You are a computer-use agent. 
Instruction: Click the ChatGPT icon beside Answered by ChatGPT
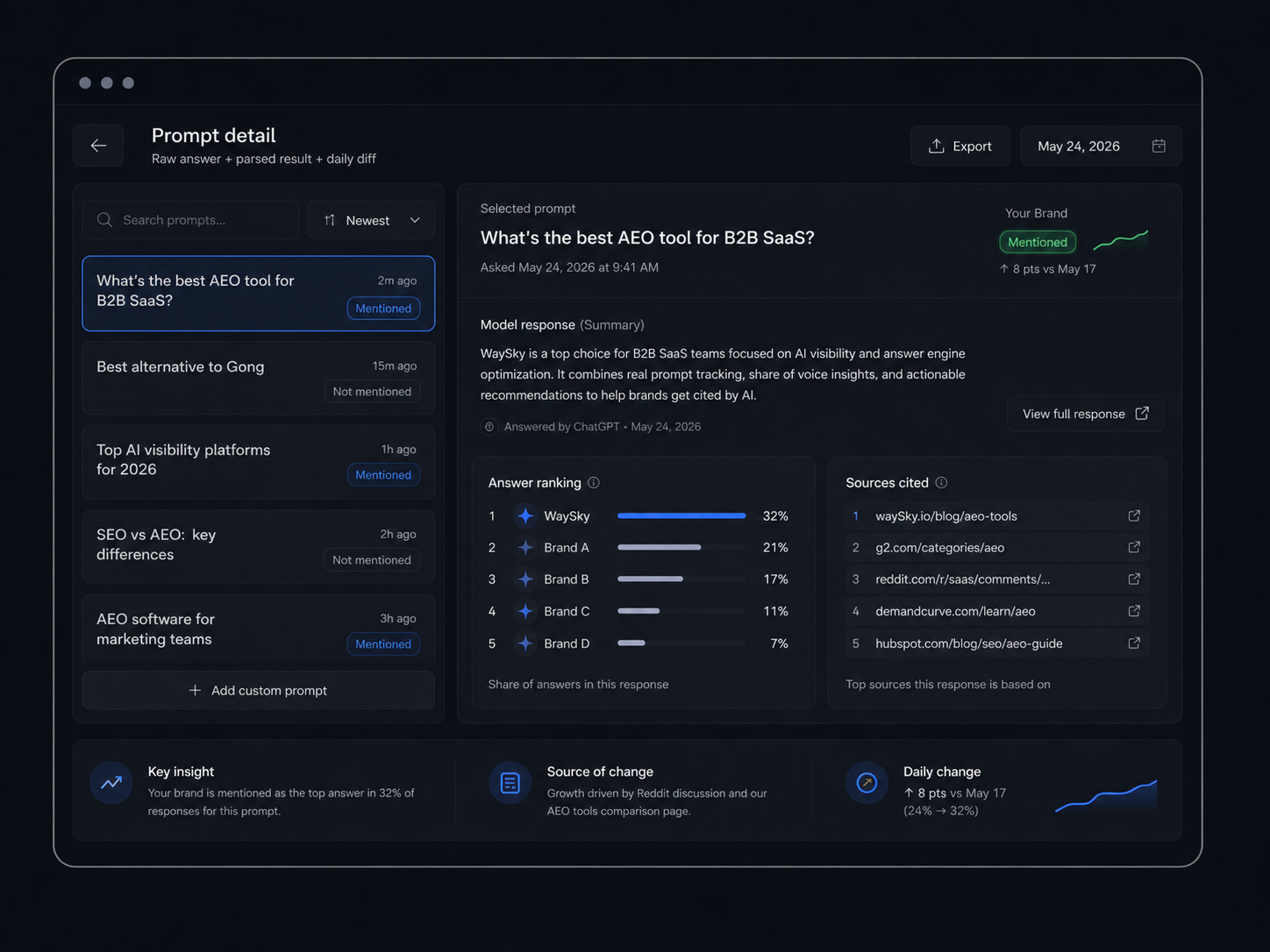489,426
